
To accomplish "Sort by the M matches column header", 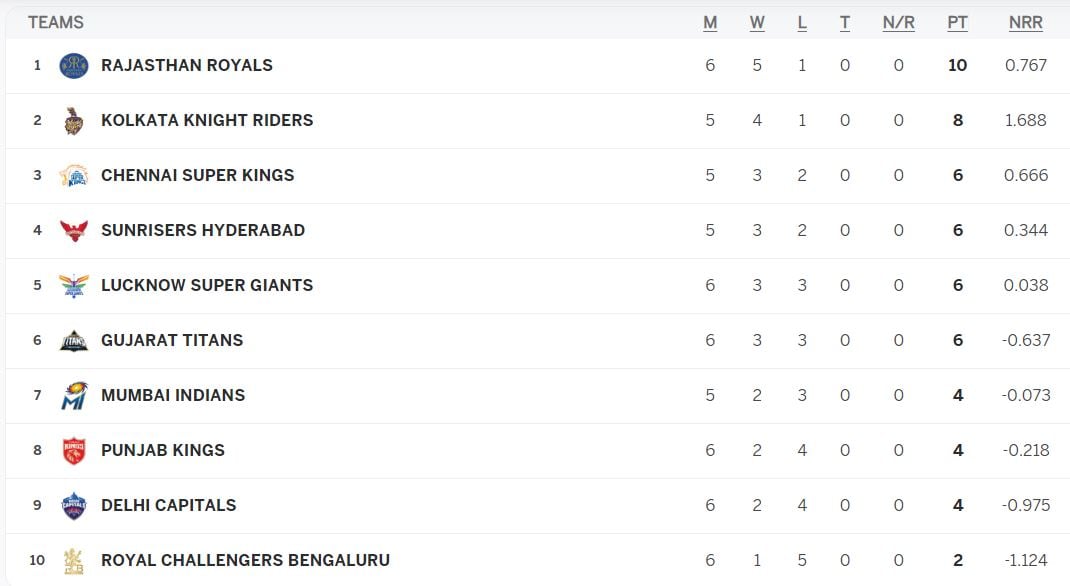I will click(710, 23).
